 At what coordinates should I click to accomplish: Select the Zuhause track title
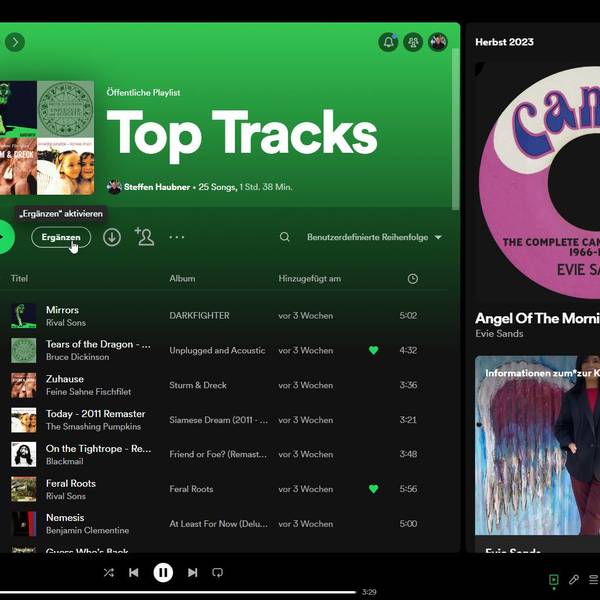pyautogui.click(x=65, y=379)
